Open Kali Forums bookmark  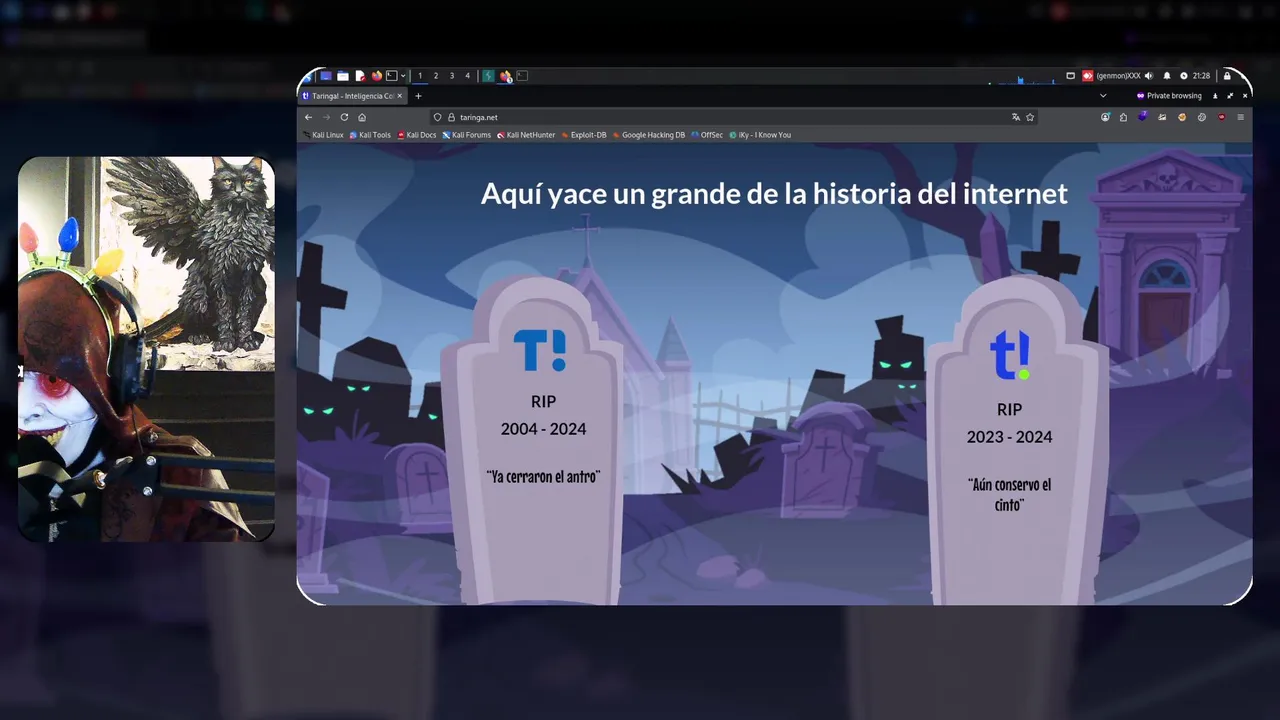[x=467, y=135]
